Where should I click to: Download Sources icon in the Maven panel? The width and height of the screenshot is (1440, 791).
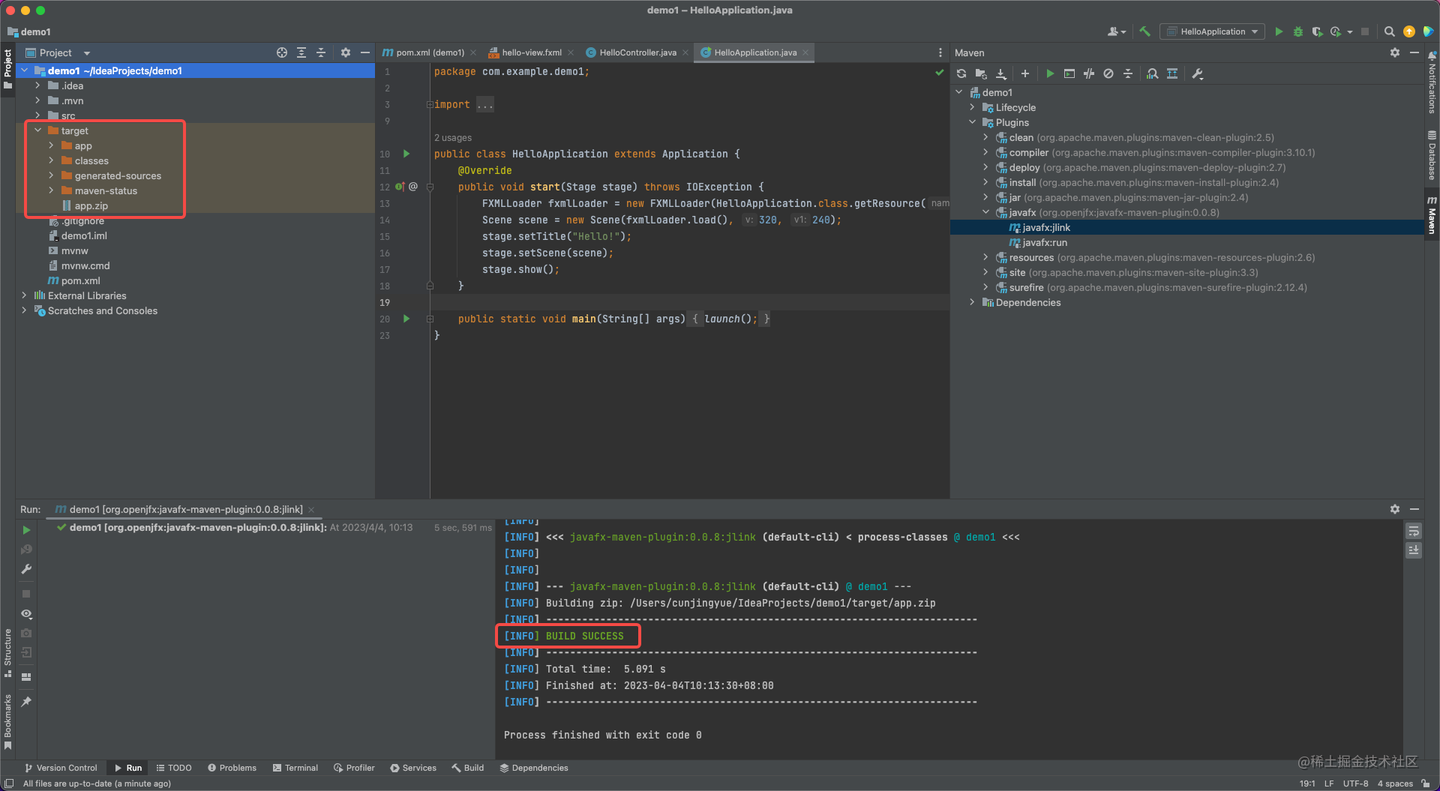[1001, 73]
